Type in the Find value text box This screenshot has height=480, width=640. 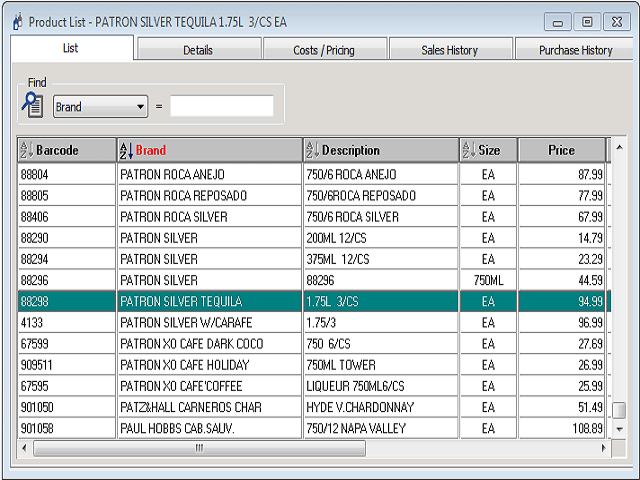[x=221, y=106]
